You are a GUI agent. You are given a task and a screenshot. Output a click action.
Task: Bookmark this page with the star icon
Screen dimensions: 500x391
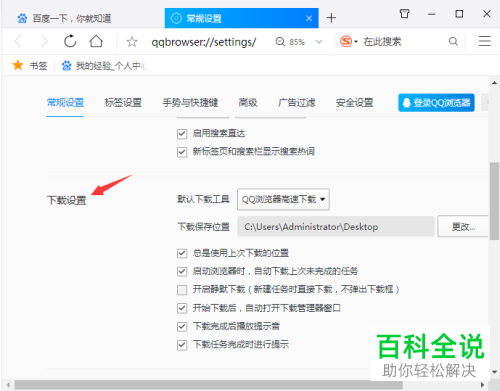click(x=132, y=42)
